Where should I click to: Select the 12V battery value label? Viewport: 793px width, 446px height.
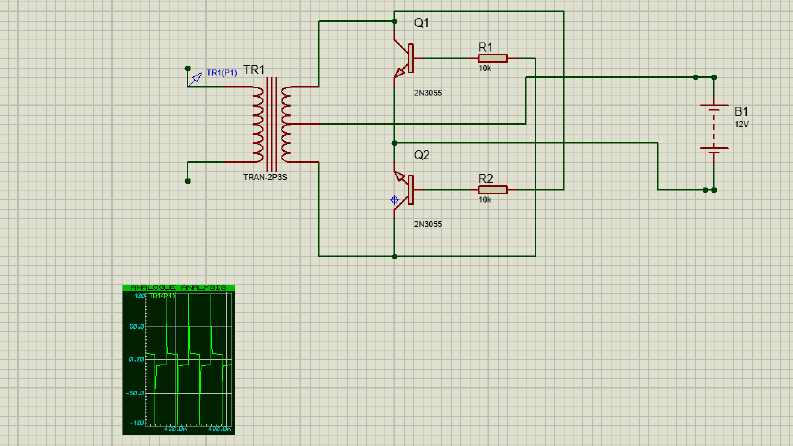[x=741, y=124]
